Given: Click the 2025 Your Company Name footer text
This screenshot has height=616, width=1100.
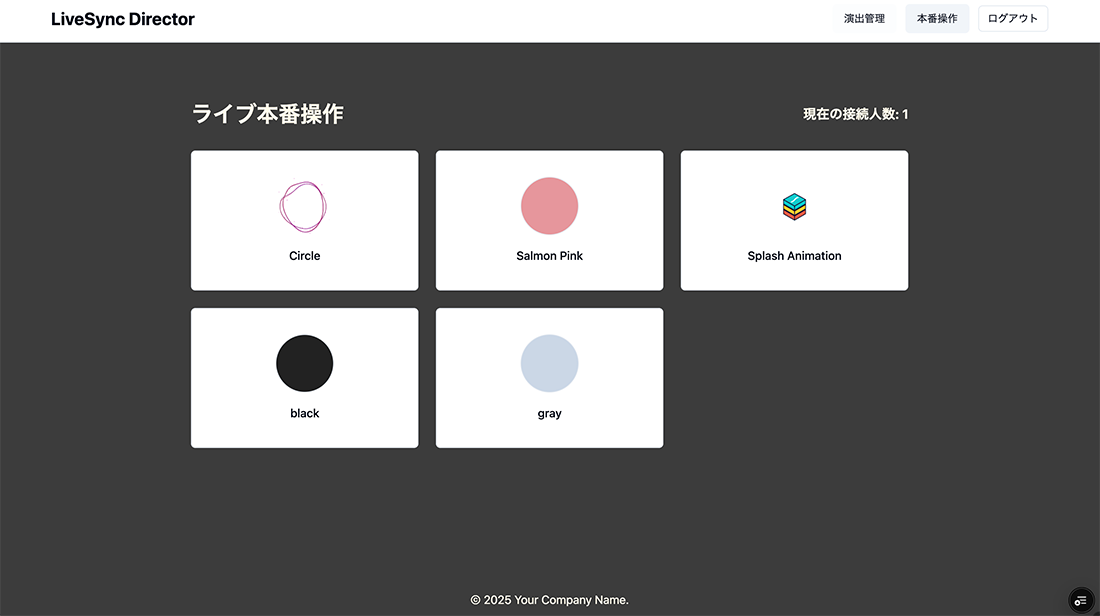Looking at the screenshot, I should tap(549, 600).
